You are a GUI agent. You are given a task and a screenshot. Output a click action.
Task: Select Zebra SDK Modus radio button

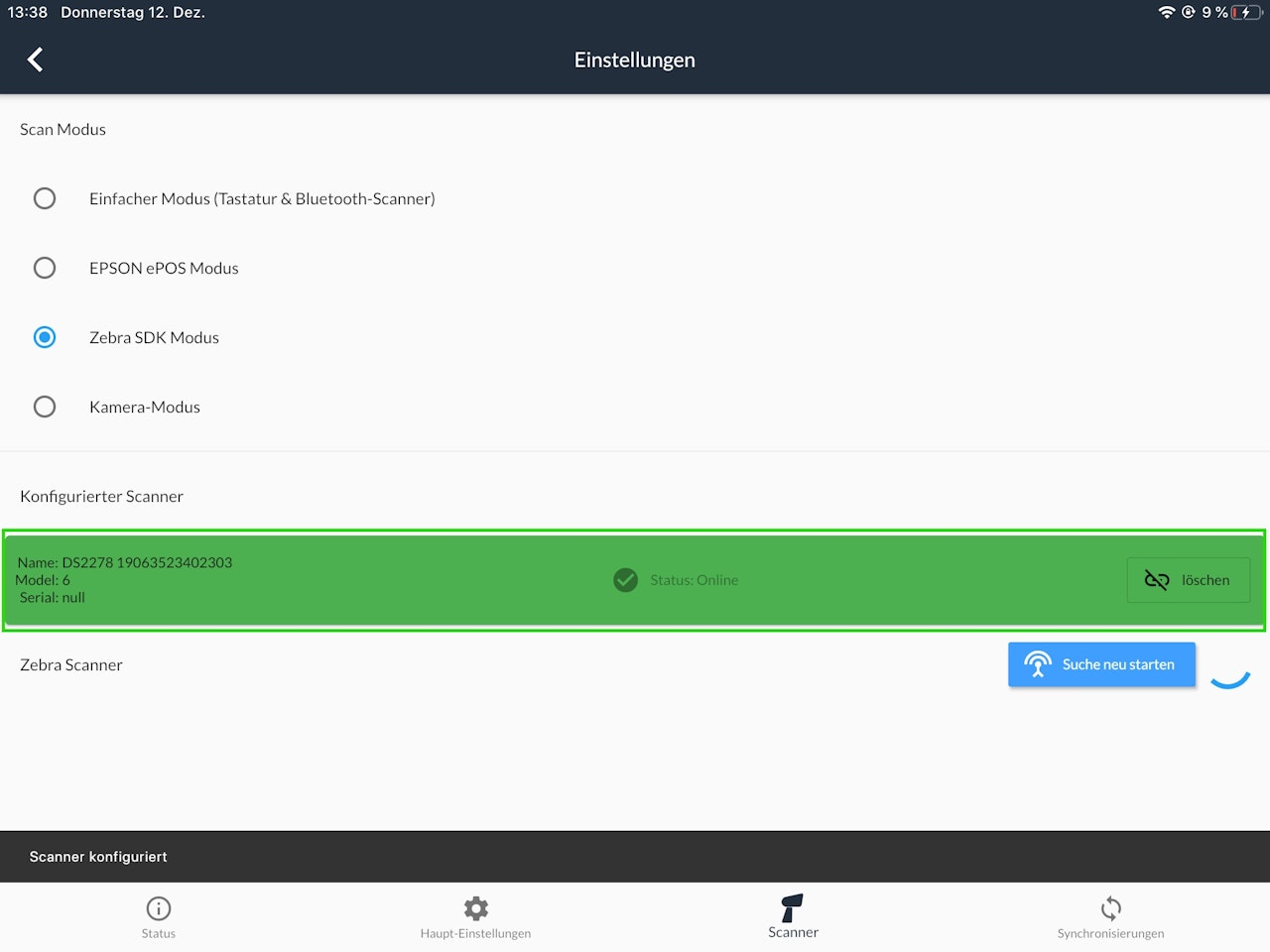click(x=45, y=337)
